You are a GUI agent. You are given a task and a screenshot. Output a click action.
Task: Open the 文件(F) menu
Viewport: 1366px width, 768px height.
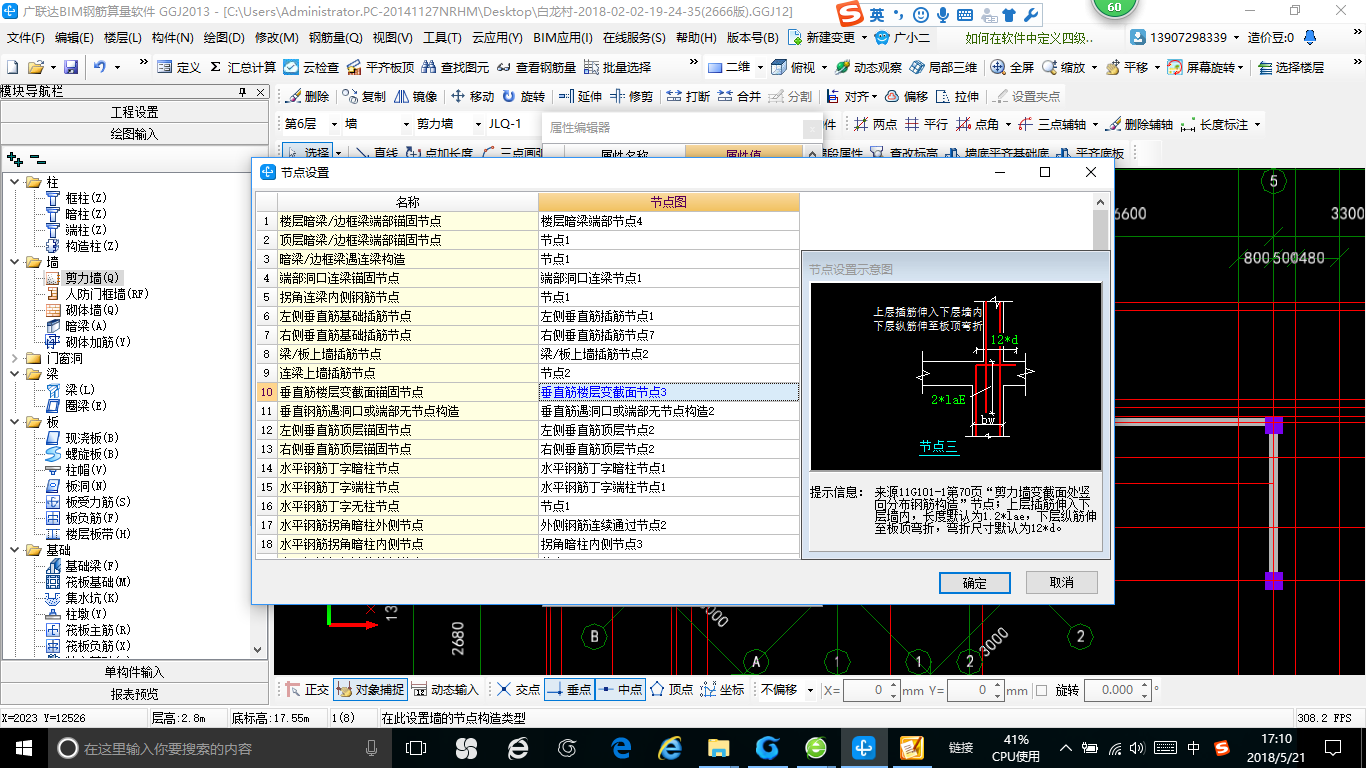(26, 38)
